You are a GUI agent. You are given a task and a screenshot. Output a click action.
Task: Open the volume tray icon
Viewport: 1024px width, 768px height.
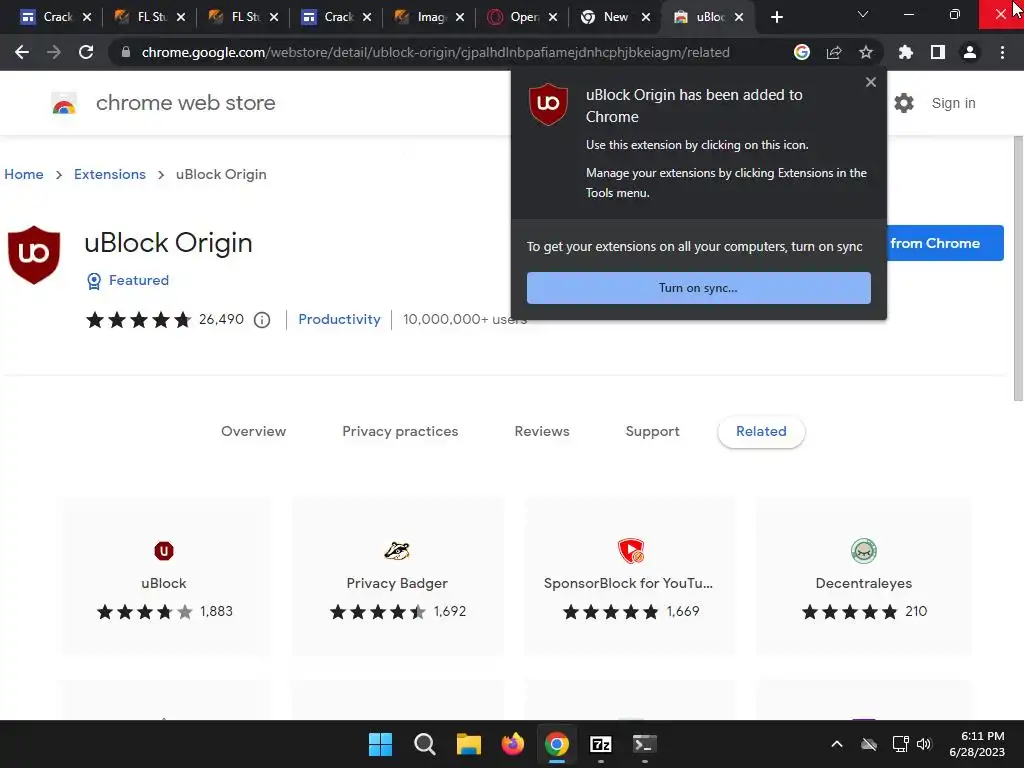[923, 744]
